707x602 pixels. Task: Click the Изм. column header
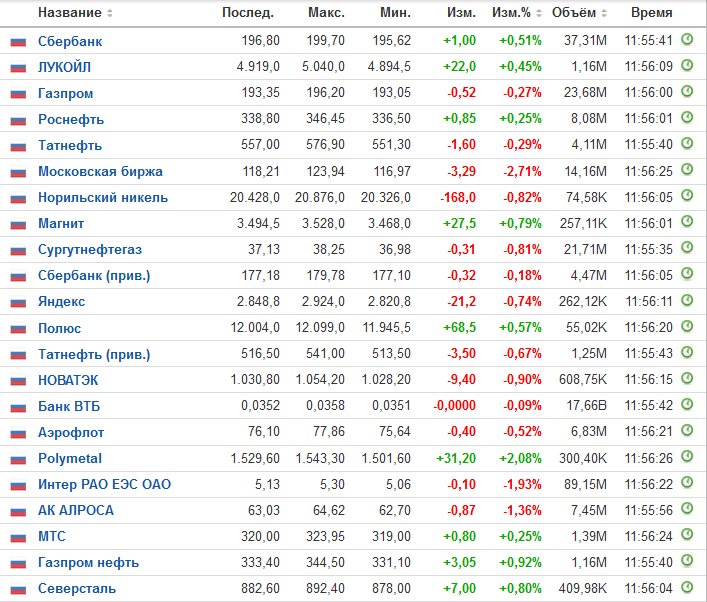tap(461, 13)
